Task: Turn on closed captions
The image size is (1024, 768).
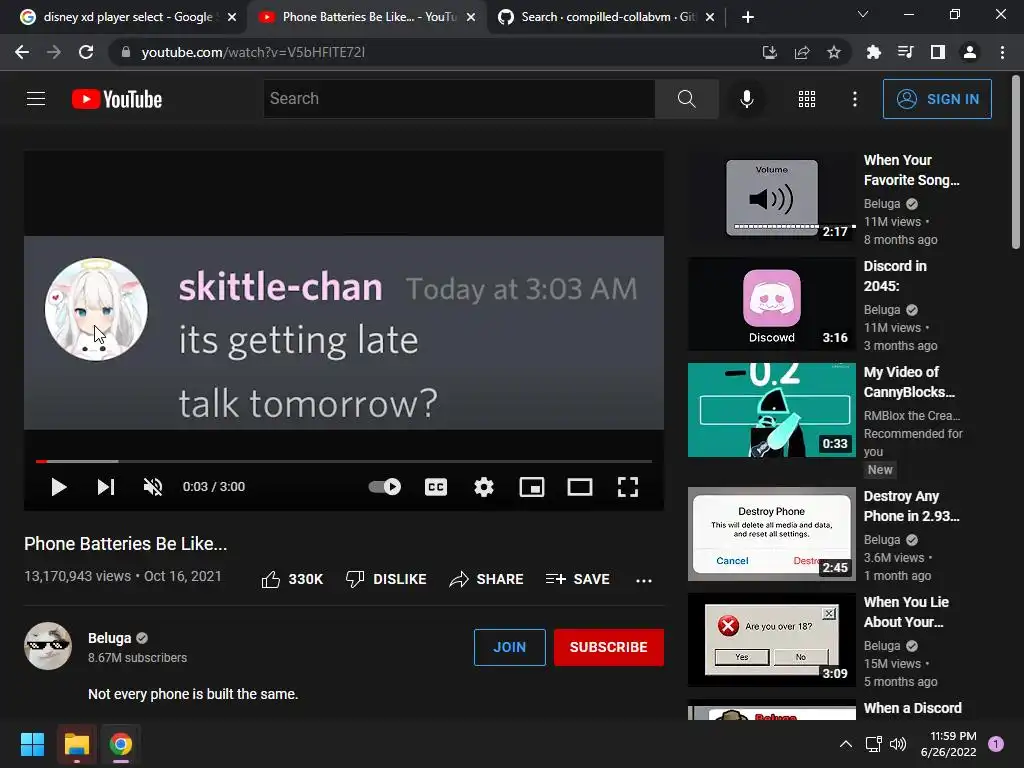Action: (436, 487)
